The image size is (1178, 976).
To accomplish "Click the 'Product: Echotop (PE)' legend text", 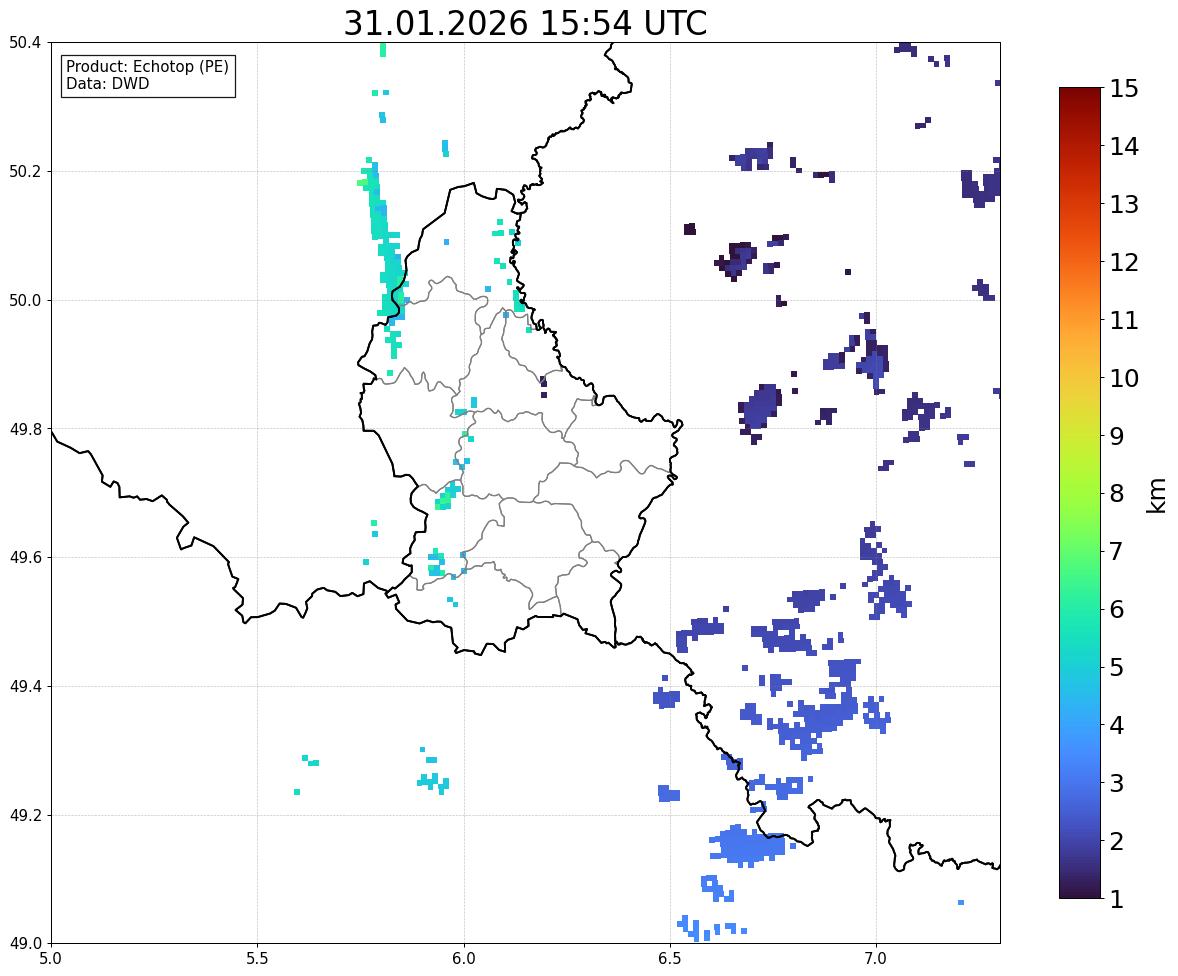I will click(147, 67).
